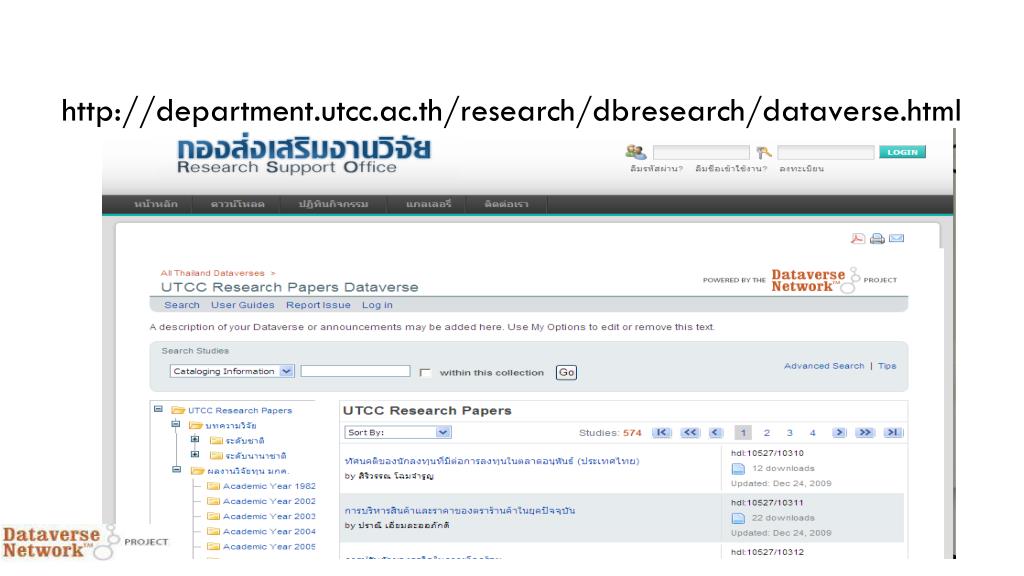Open the ปฏิทินกิจกรรม nav menu item
1024x576 pixels.
coord(333,204)
